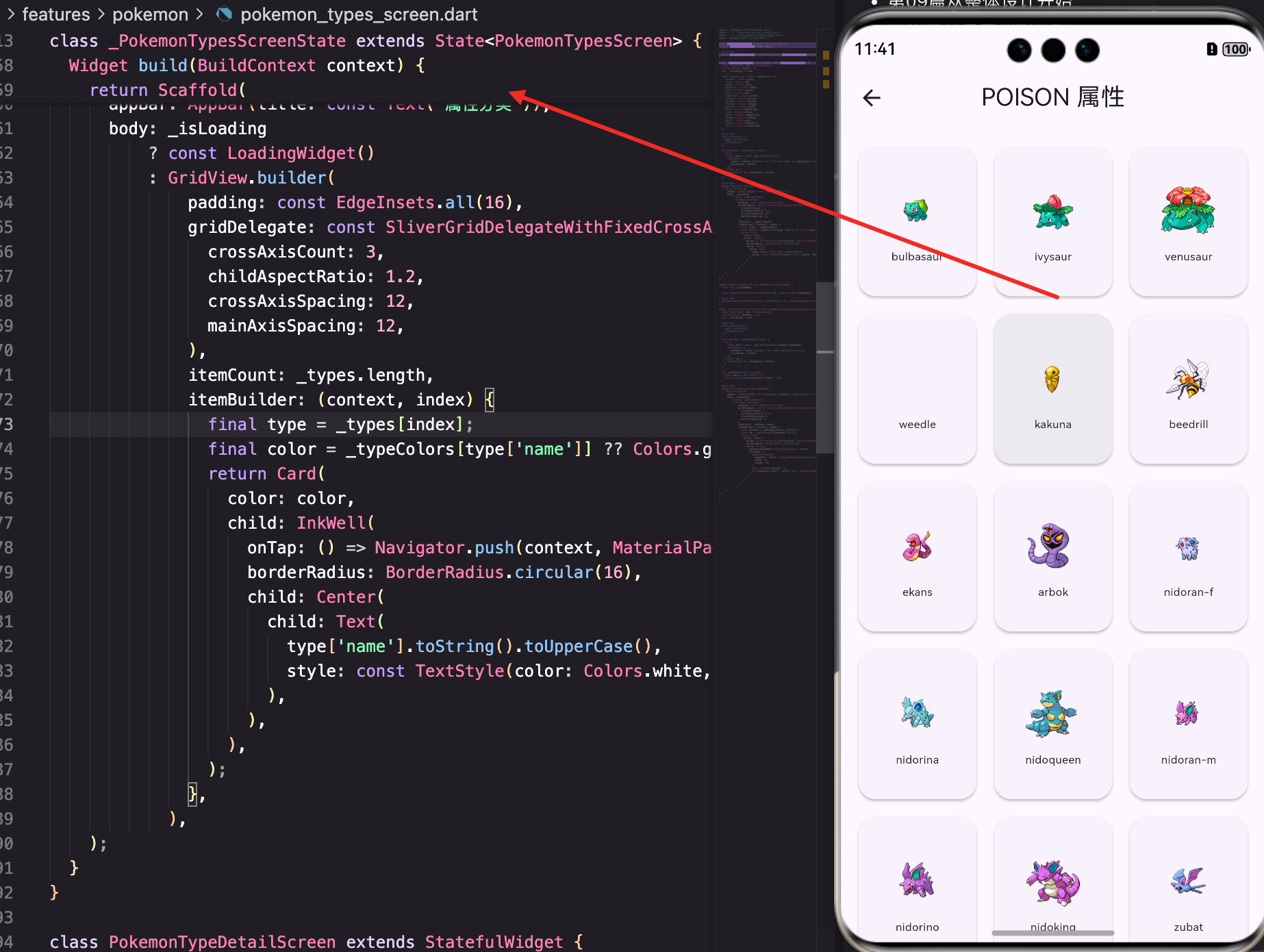Click the itemBuilder: (context, index) line
This screenshot has height=952, width=1264.
click(341, 399)
